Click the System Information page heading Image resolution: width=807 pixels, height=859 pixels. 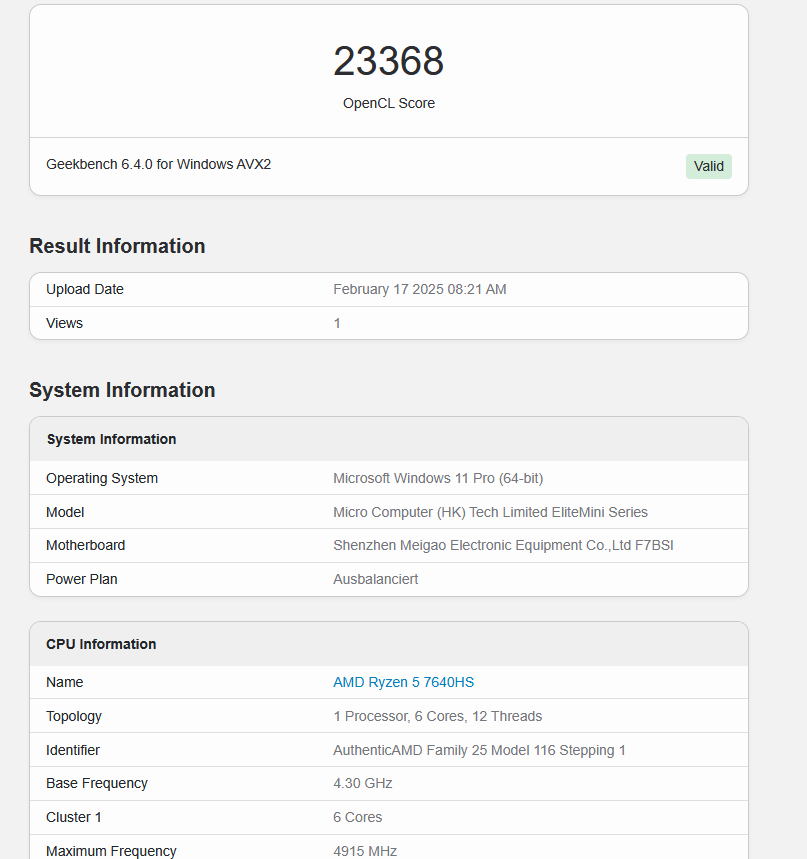(x=122, y=390)
